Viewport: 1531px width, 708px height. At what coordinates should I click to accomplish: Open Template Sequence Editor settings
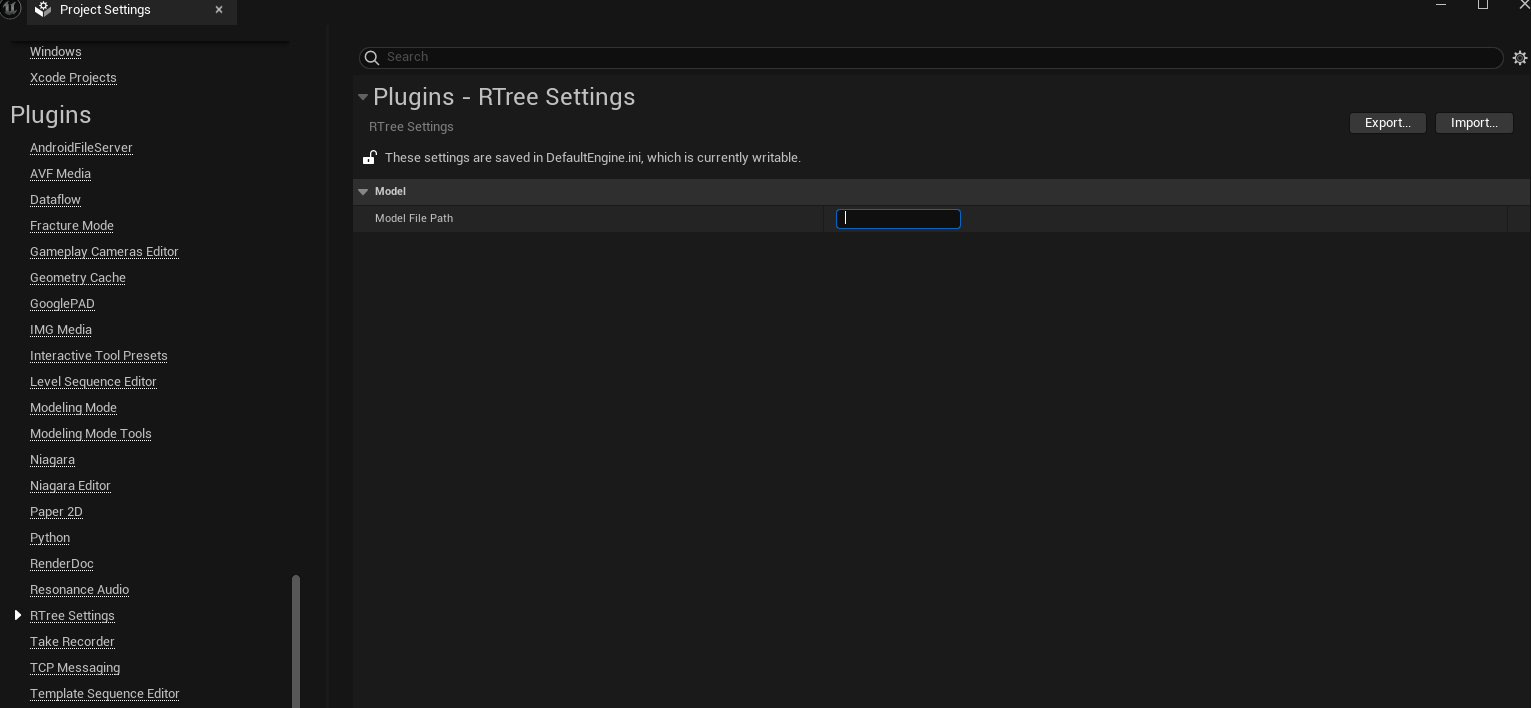click(105, 694)
